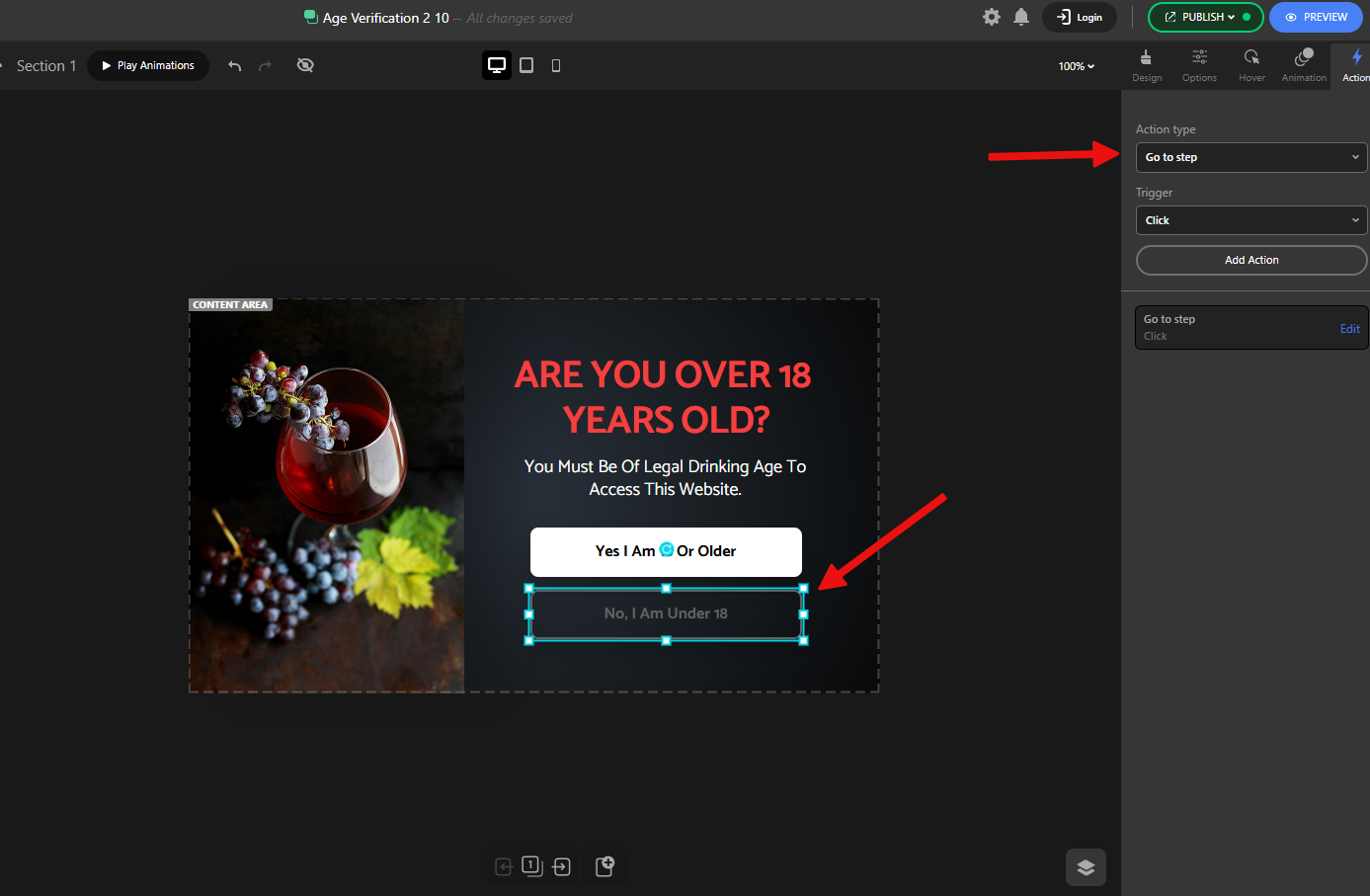Switch to desktop device view
The height and width of the screenshot is (896, 1370).
click(x=497, y=65)
